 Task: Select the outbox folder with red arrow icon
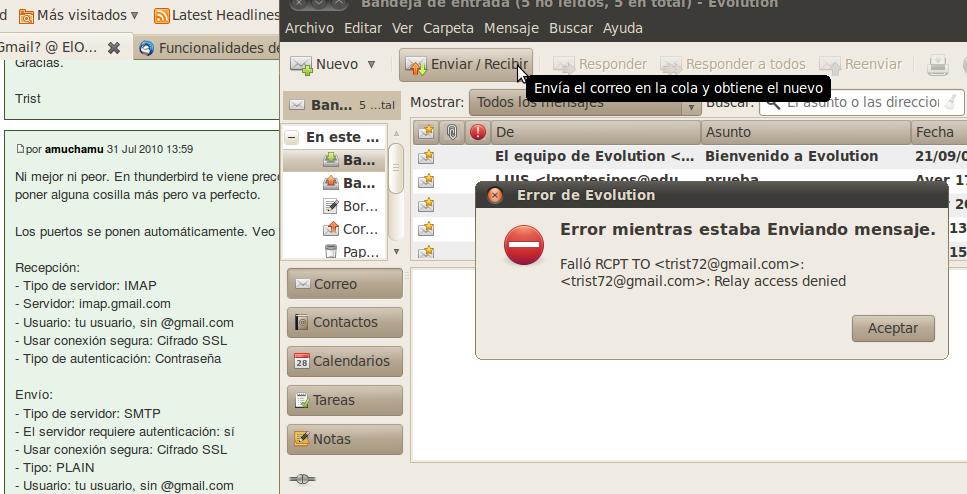(335, 183)
